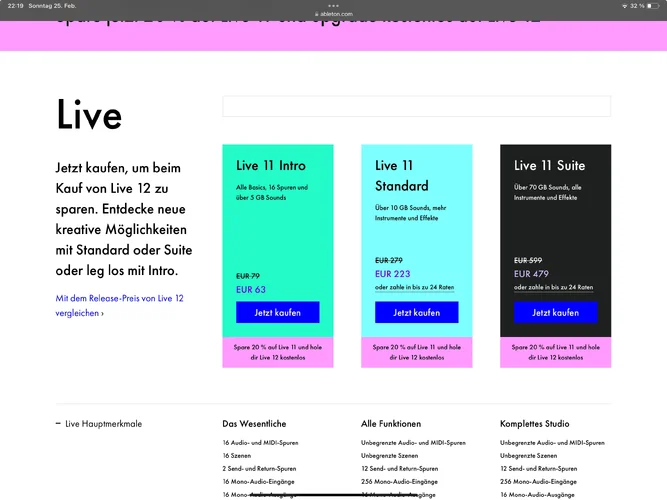
Task: Click the pink promo note under Standard card
Action: (x=416, y=352)
